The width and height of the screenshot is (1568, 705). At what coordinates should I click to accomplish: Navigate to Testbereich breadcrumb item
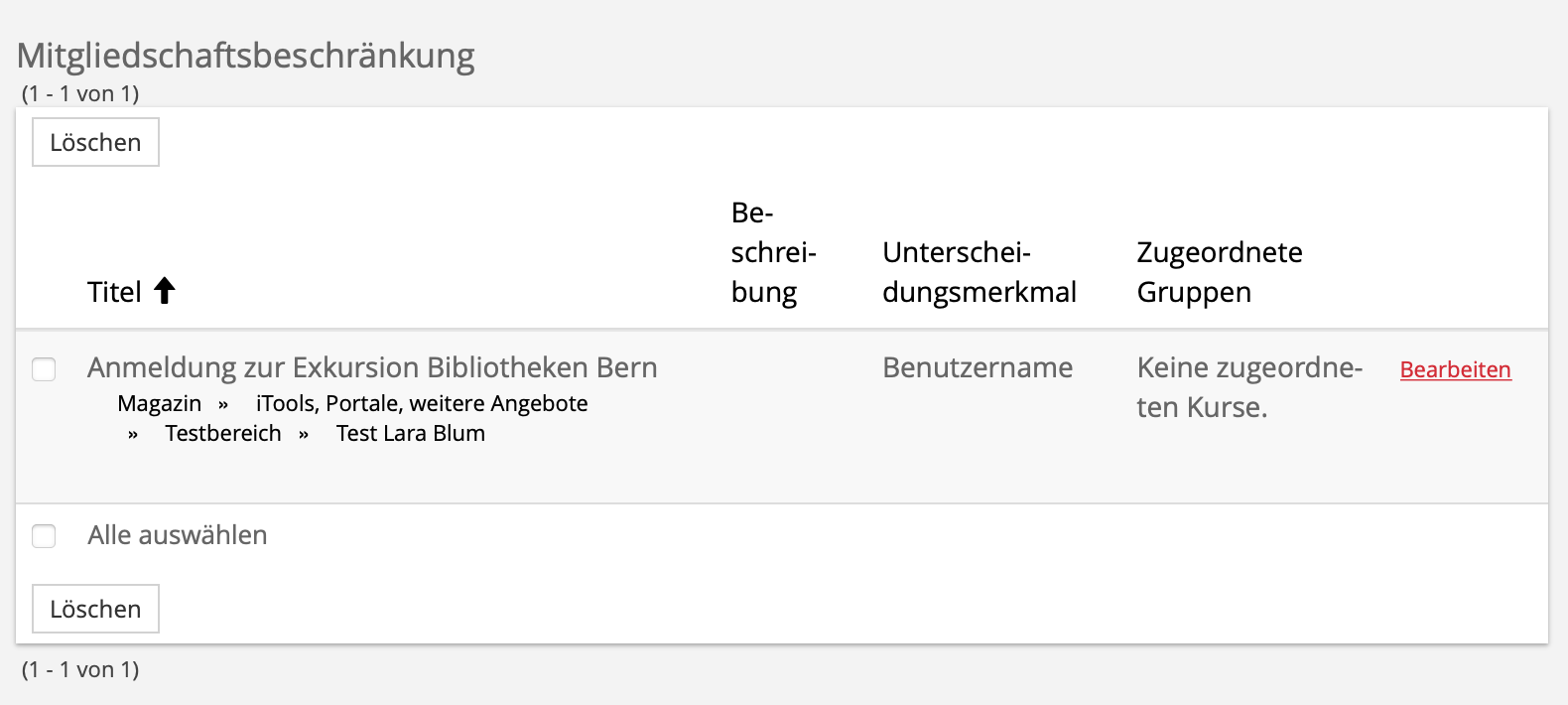(223, 434)
